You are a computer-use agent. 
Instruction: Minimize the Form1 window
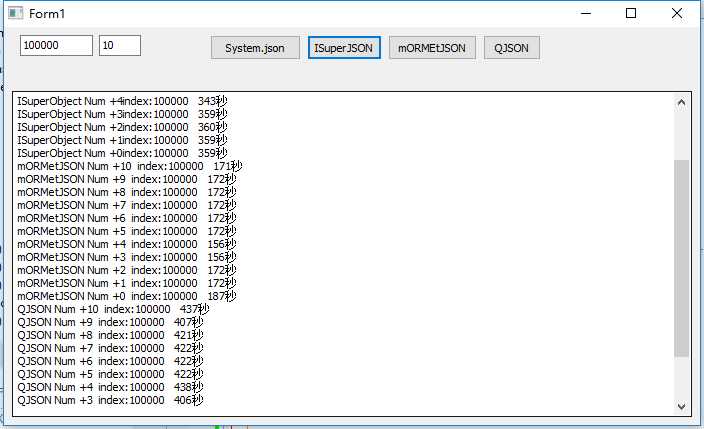tap(586, 13)
